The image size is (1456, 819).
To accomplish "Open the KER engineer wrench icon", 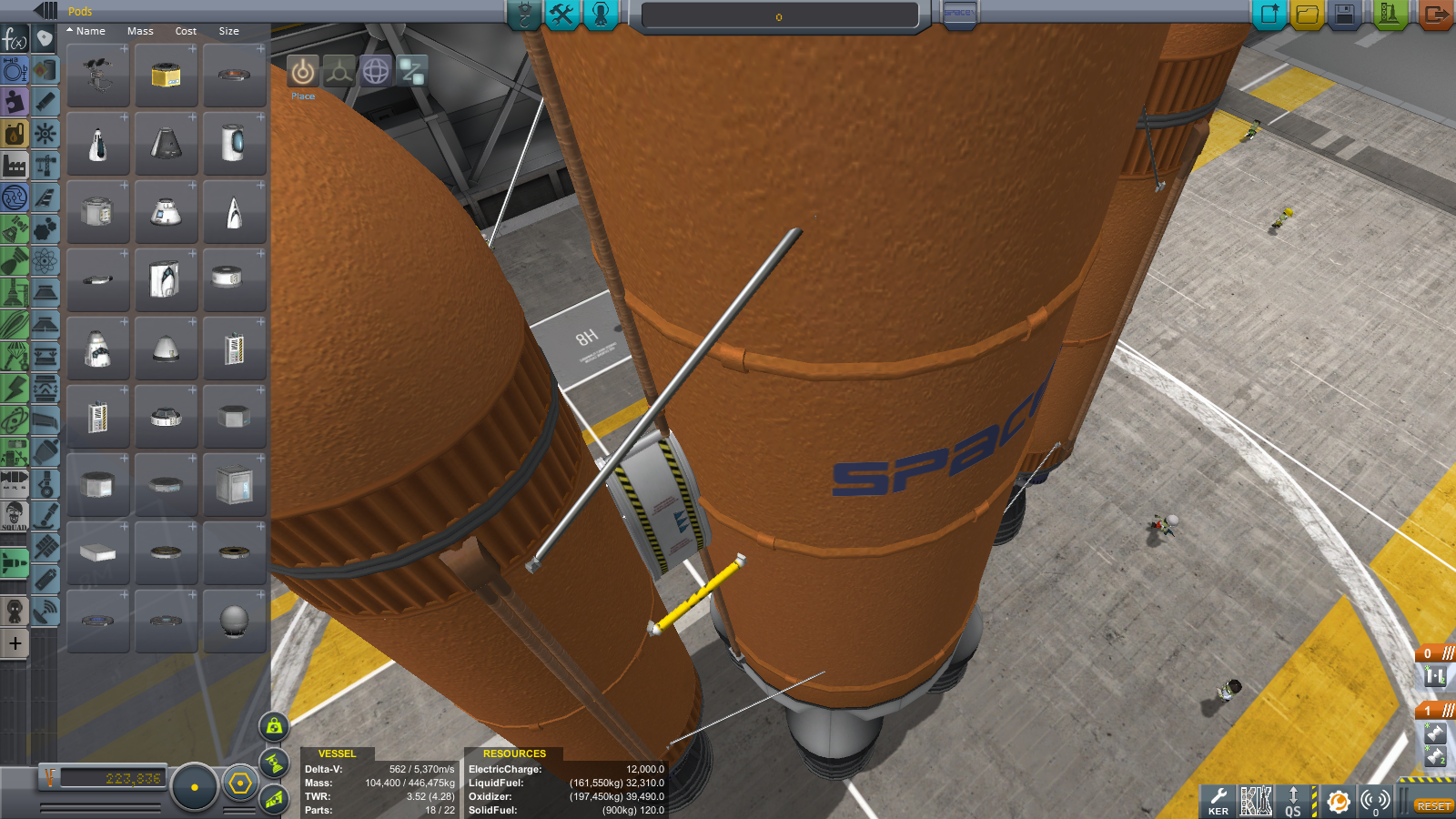I will (1218, 801).
